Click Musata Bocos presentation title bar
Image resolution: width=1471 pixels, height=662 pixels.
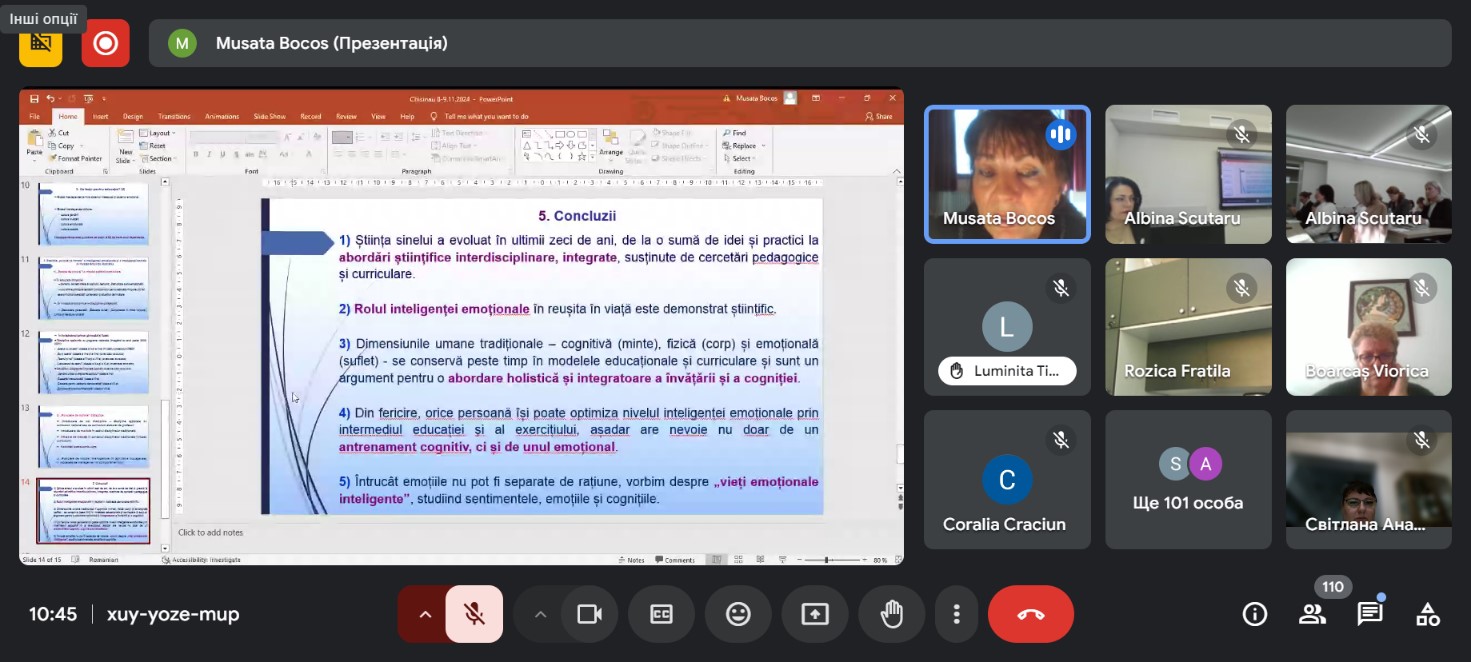tap(800, 43)
